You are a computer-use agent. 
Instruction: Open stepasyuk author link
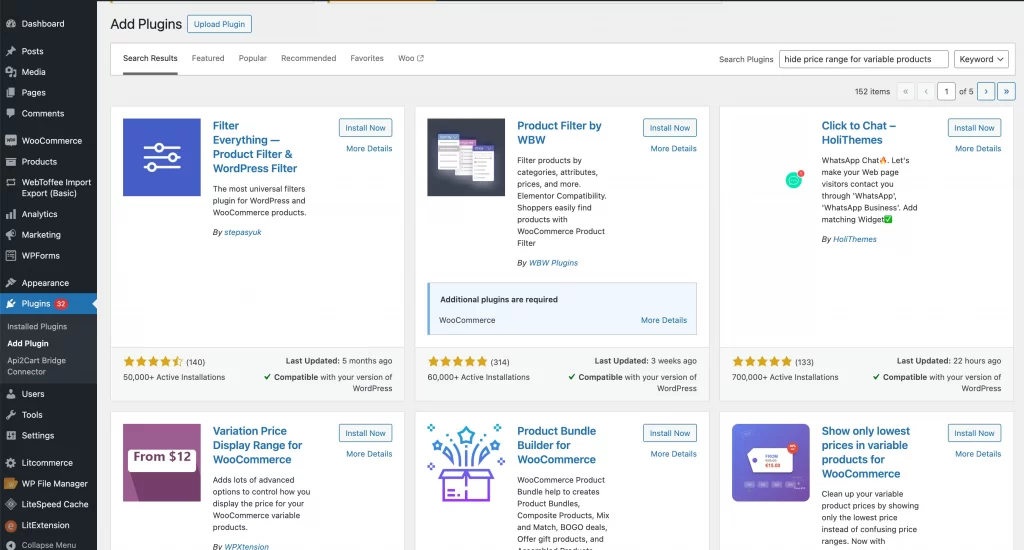[243, 232]
